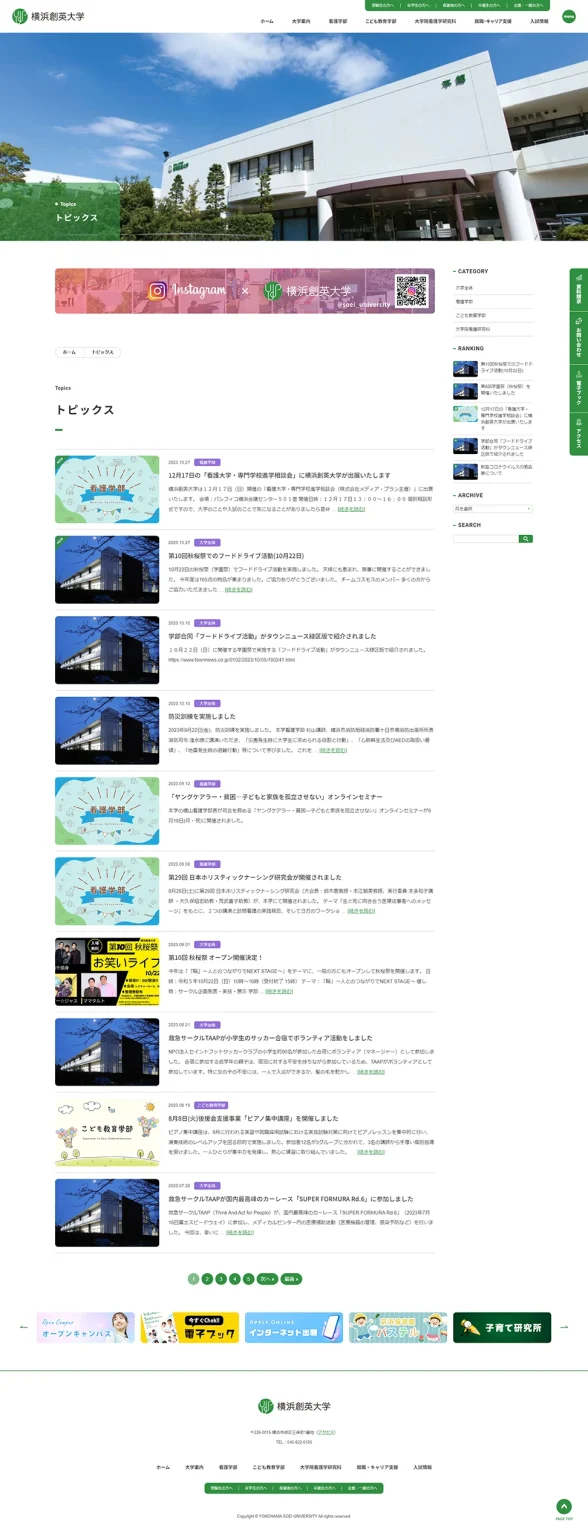588x1536 pixels.
Task: Go to pagination page 2
Action: (x=207, y=1278)
